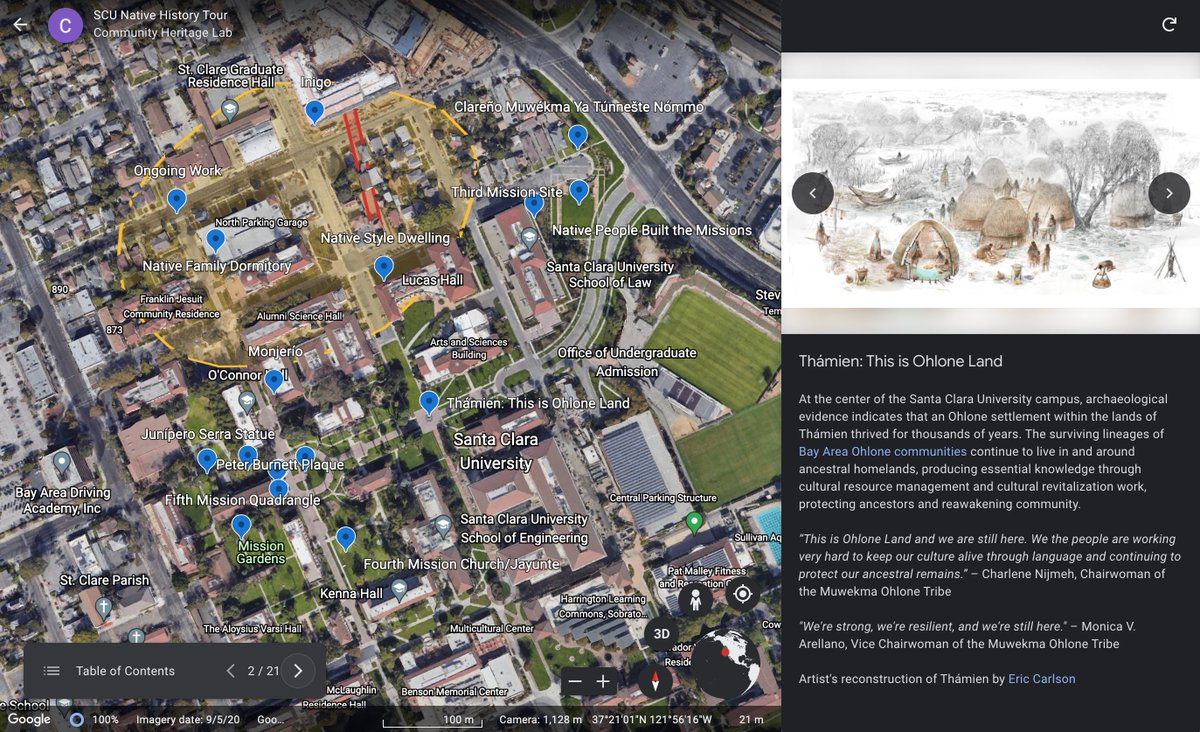
Task: Select the pin above Mission Gardens label
Action: tap(241, 526)
